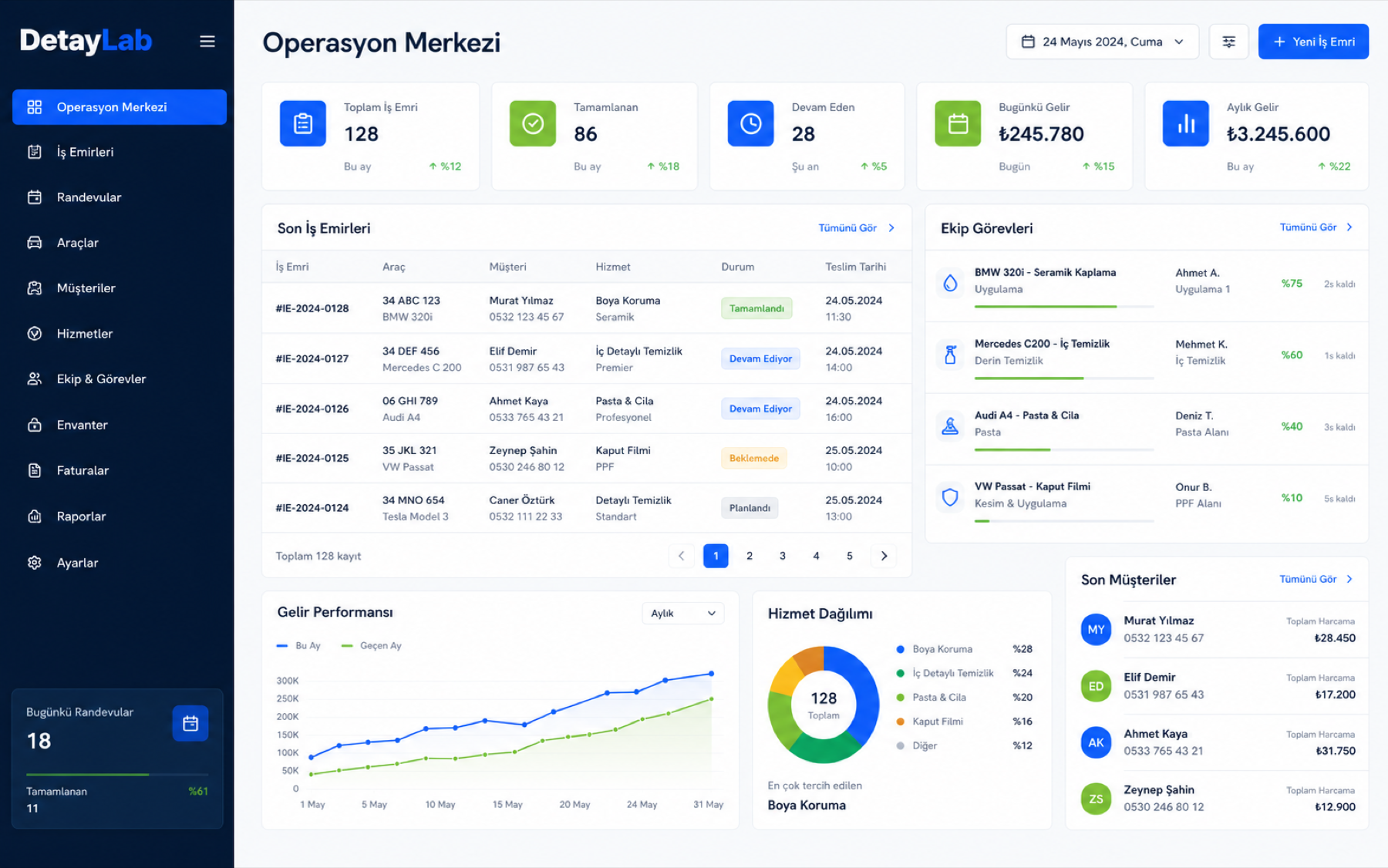Open the filter settings sliders icon

click(x=1228, y=42)
